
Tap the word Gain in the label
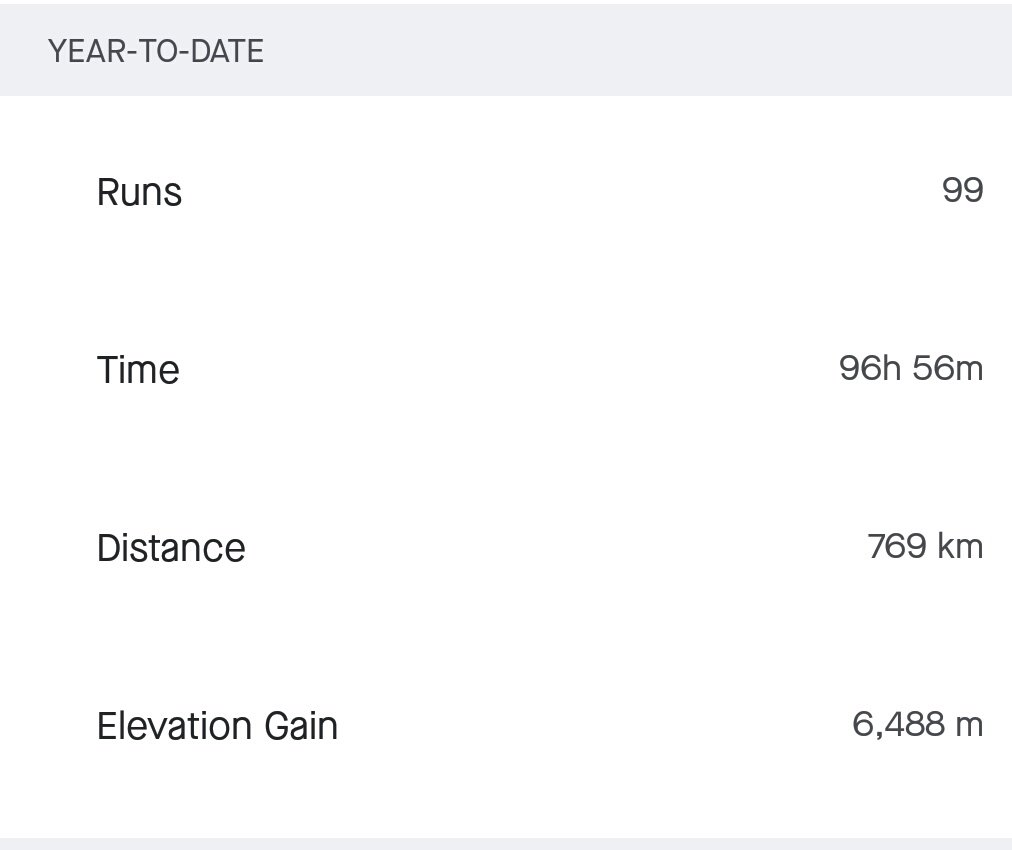click(x=301, y=725)
